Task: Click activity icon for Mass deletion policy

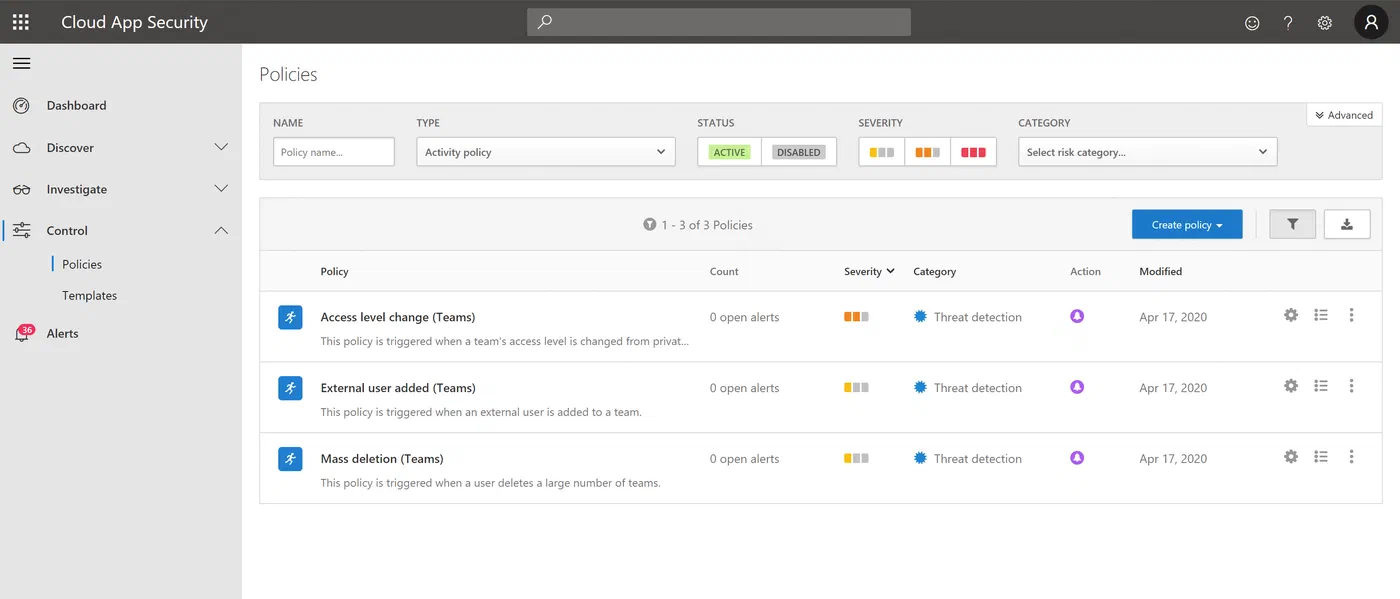Action: 290,458
